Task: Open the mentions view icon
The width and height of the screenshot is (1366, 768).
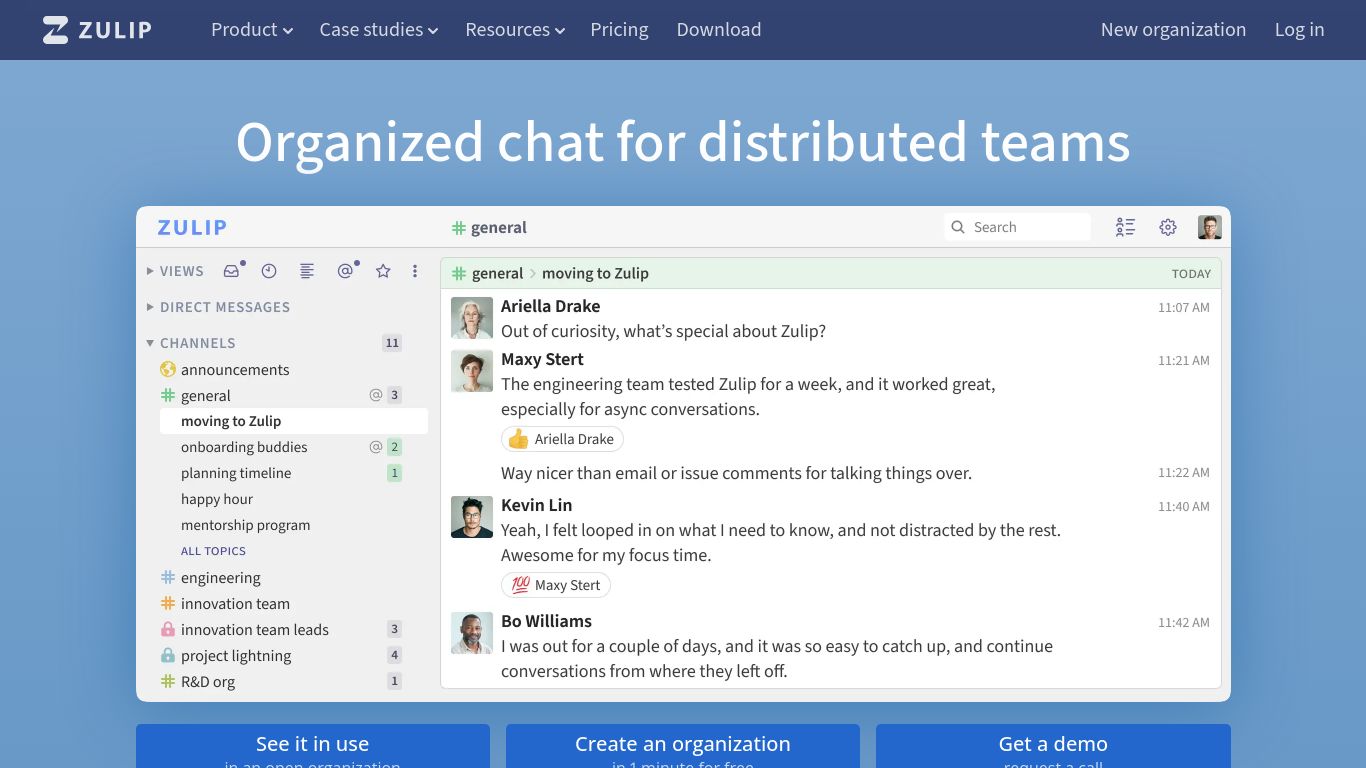Action: [x=345, y=271]
